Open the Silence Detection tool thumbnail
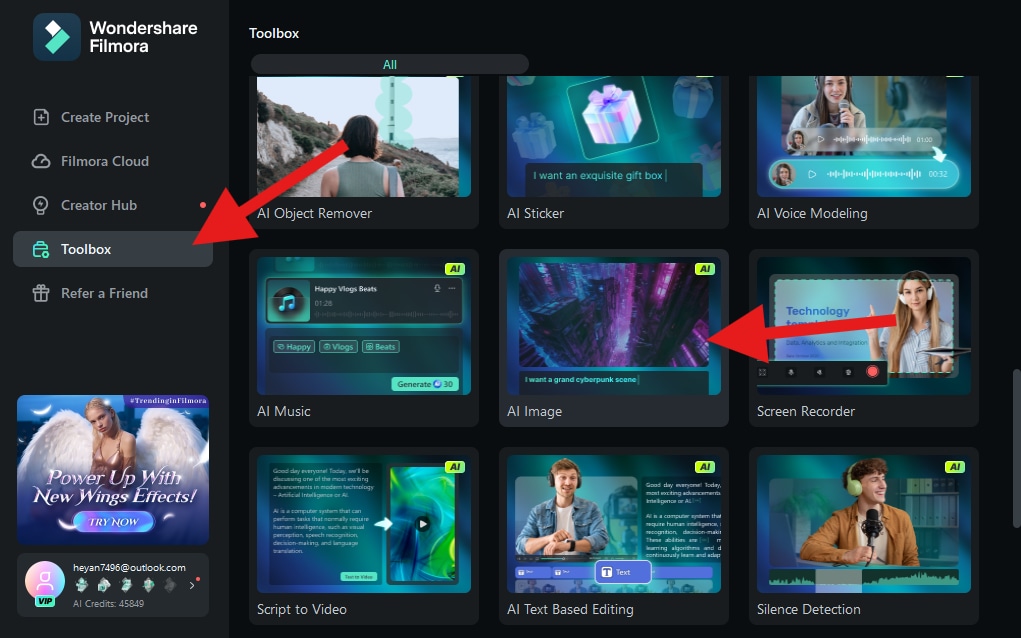Image resolution: width=1021 pixels, height=638 pixels. click(x=863, y=524)
